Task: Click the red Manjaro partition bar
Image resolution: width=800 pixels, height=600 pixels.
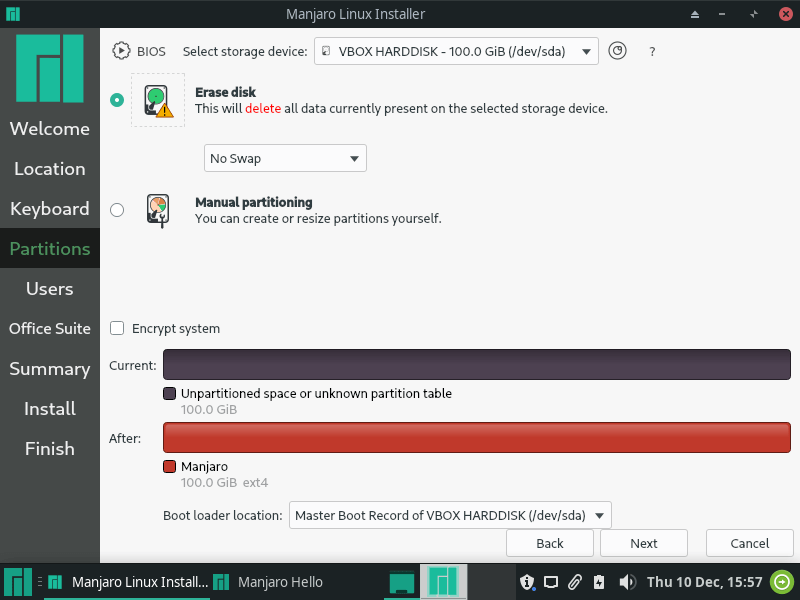Action: [477, 437]
